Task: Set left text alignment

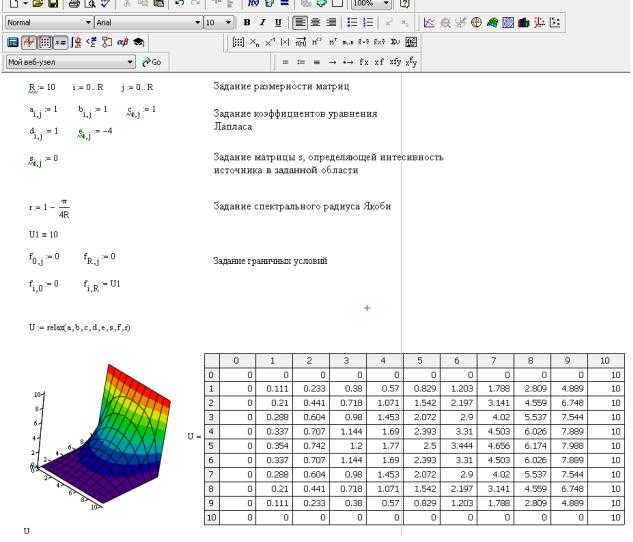Action: coord(300,23)
